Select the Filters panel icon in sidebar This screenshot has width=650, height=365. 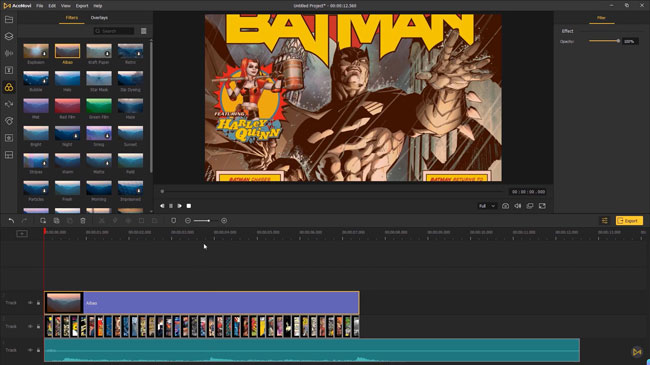[9, 87]
